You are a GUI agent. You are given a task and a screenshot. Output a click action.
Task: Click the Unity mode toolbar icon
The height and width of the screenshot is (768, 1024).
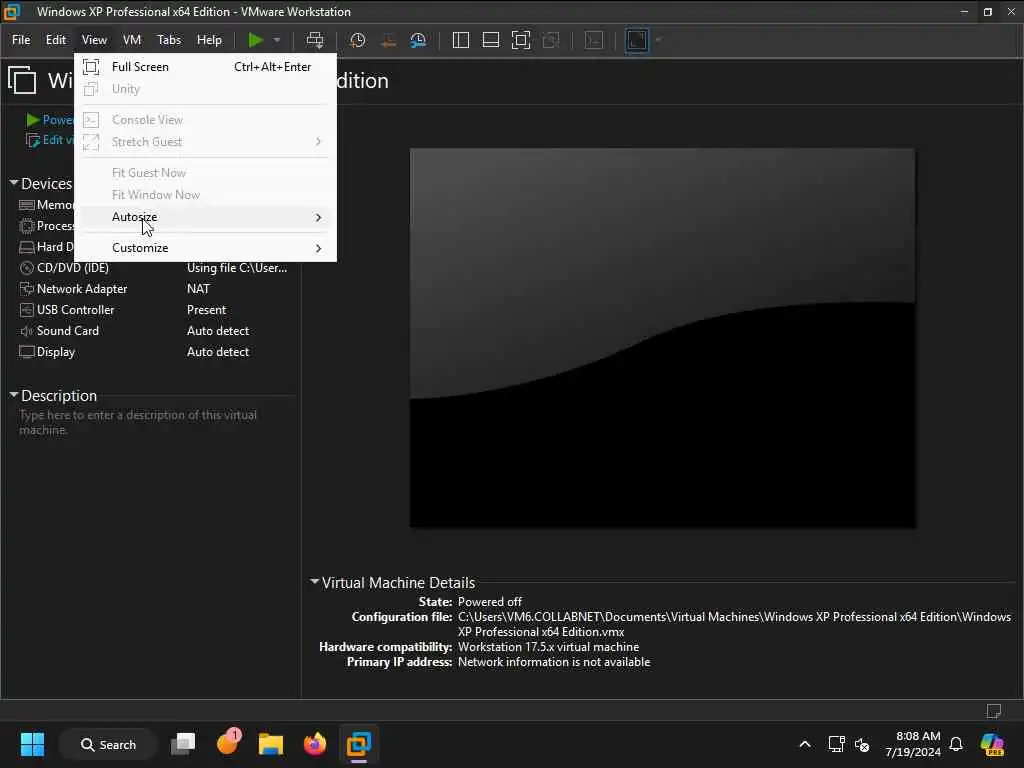(551, 40)
